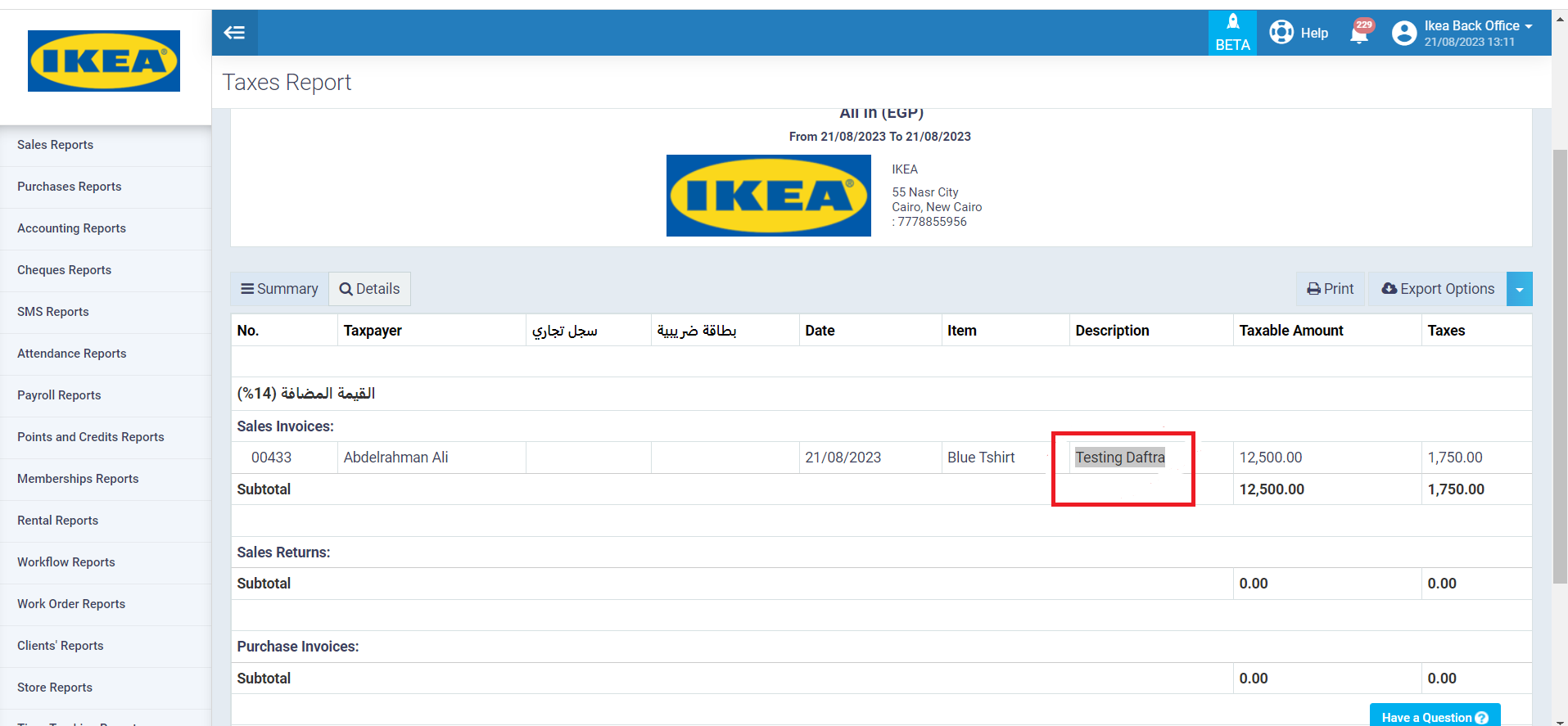The image size is (1568, 726).
Task: Switch to the Details tab
Action: pyautogui.click(x=369, y=289)
